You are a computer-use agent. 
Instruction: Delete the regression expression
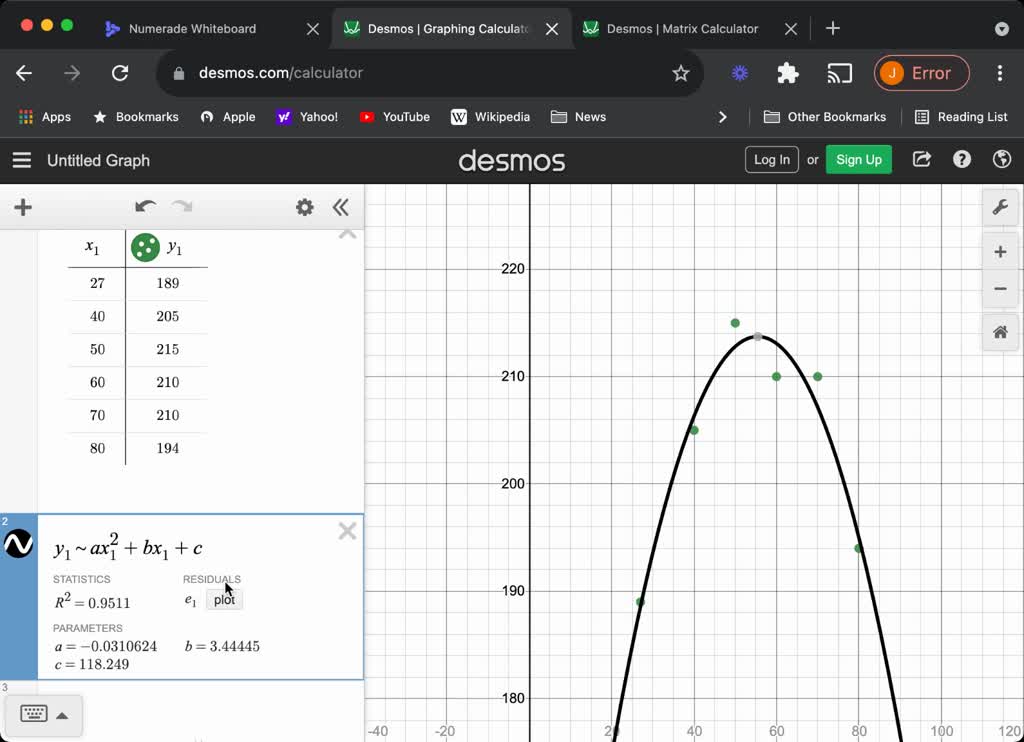click(x=347, y=531)
